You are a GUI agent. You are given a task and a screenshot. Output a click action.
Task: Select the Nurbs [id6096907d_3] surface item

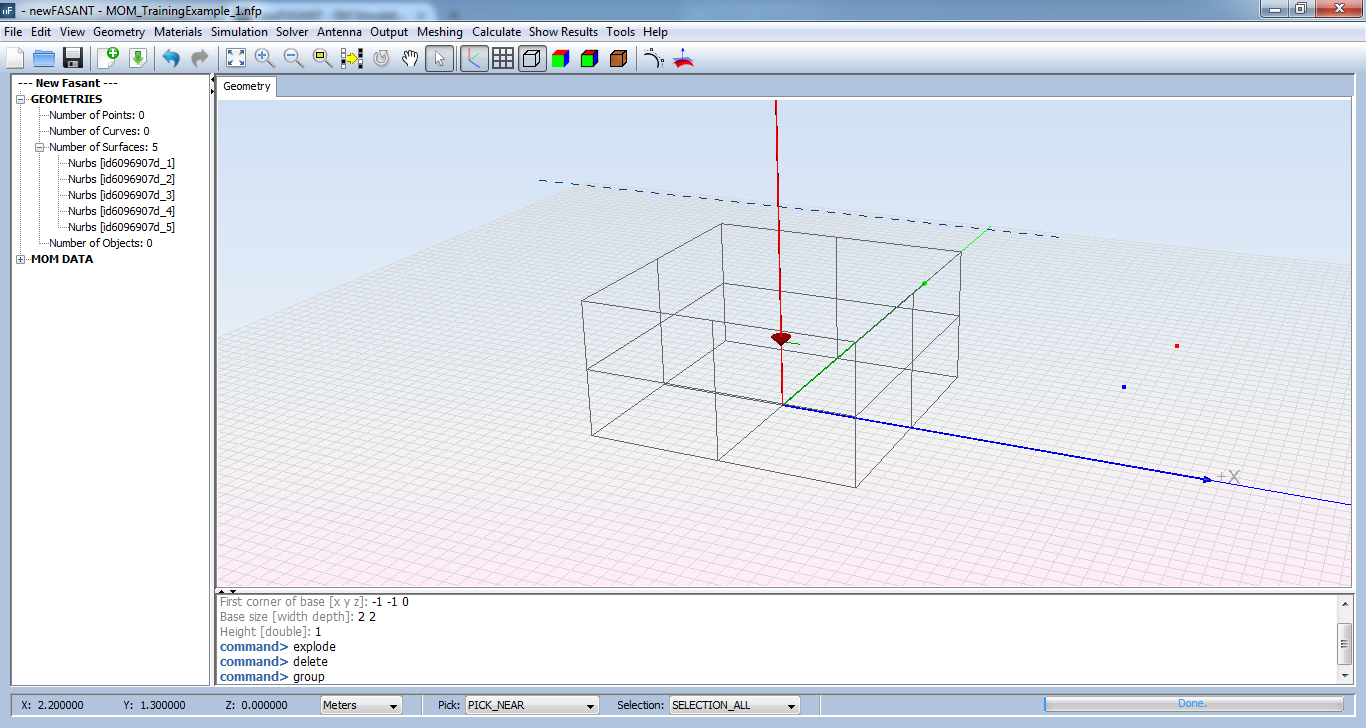(x=121, y=195)
